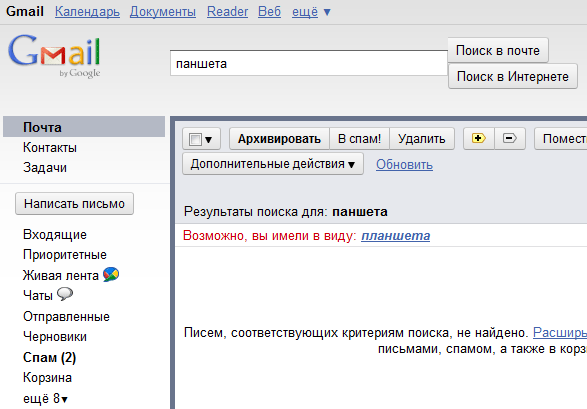Click the В спам! button
The image size is (587, 409).
point(359,138)
